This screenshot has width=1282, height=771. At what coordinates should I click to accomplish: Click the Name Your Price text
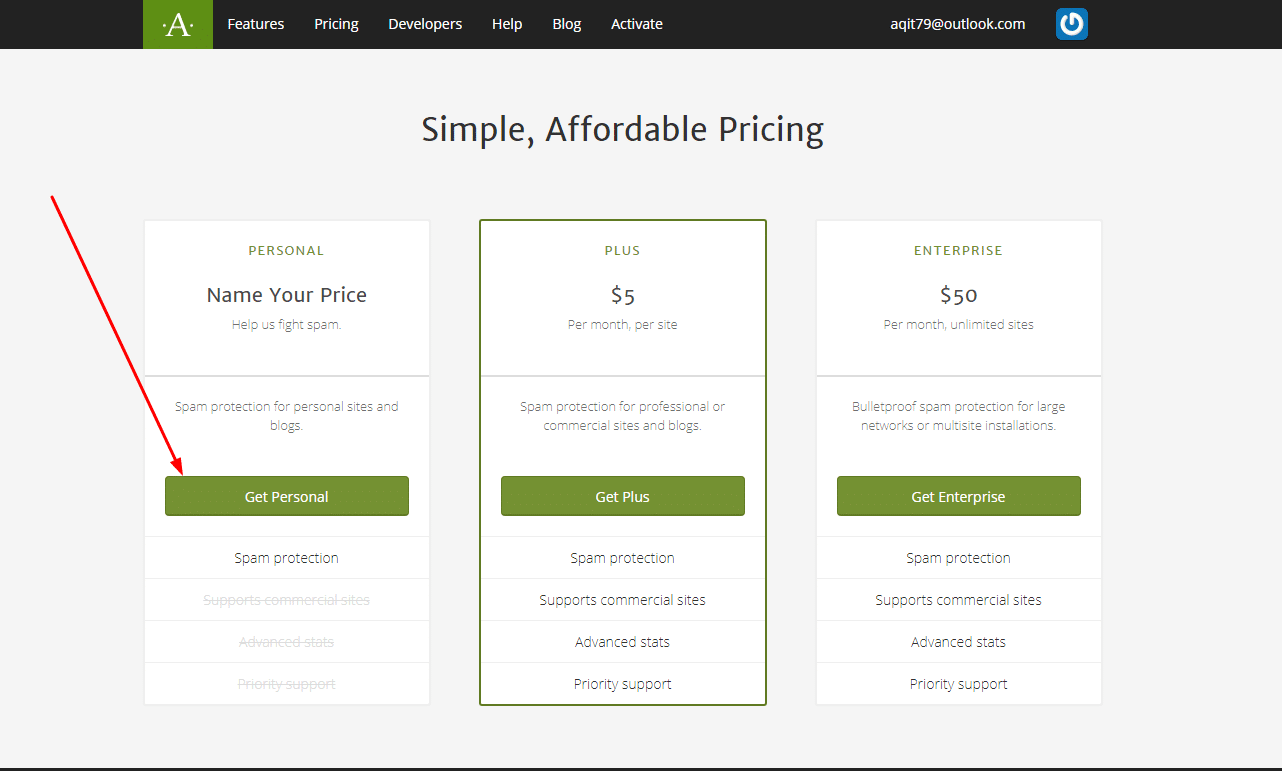click(x=286, y=295)
